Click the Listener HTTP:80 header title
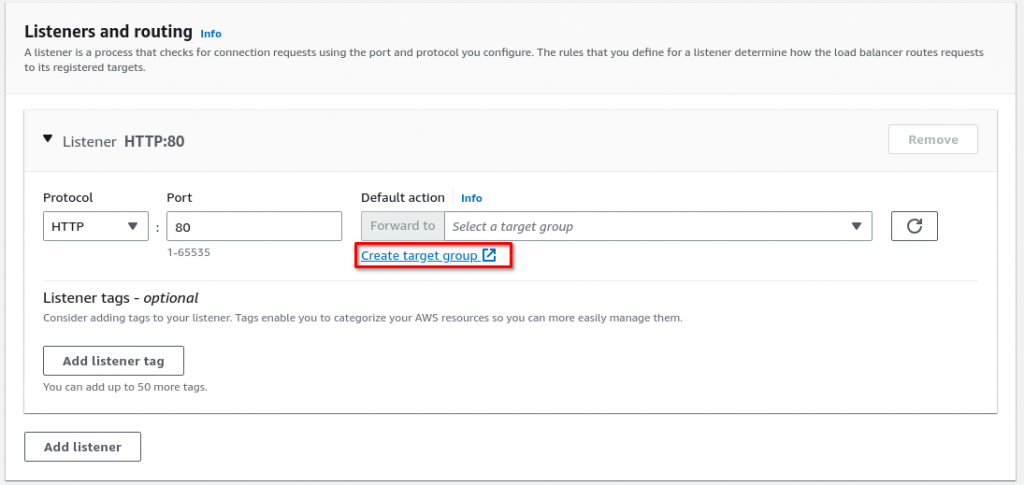Image resolution: width=1024 pixels, height=485 pixels. (x=123, y=142)
